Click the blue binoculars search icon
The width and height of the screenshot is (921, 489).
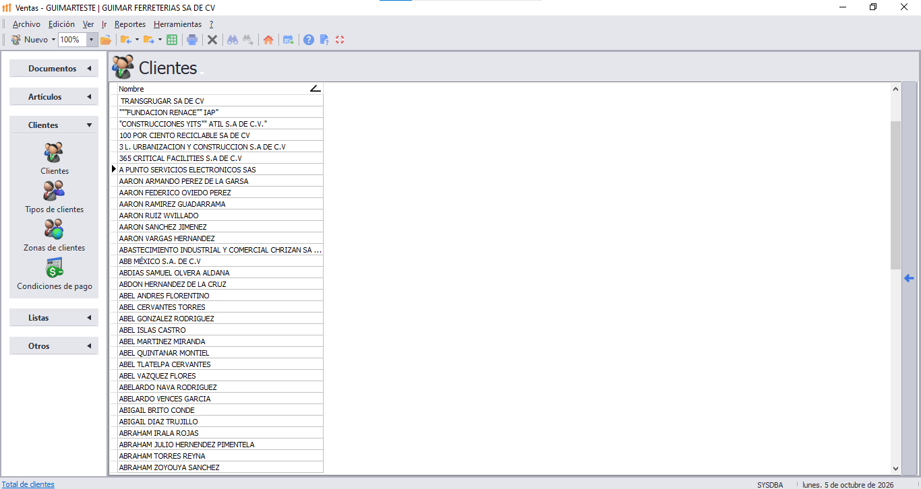click(x=233, y=40)
